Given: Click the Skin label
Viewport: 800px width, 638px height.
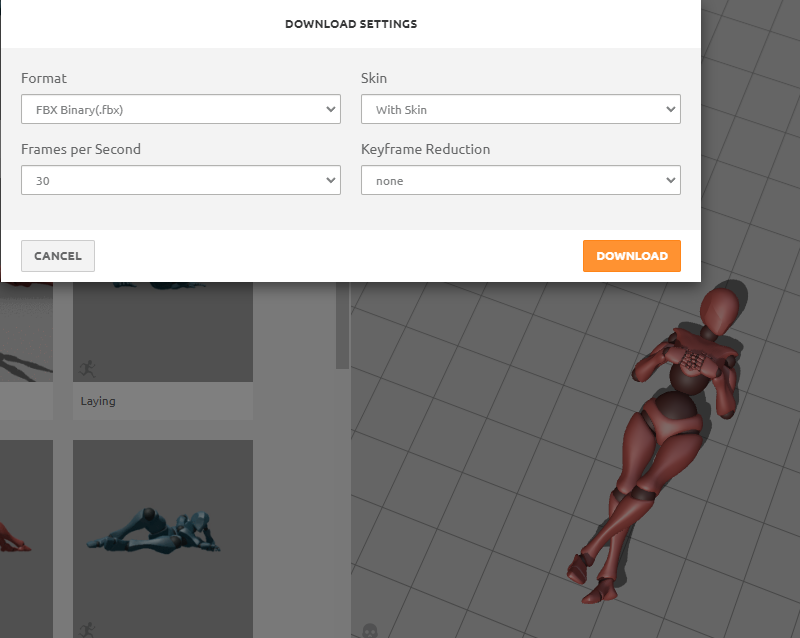Looking at the screenshot, I should coord(374,78).
